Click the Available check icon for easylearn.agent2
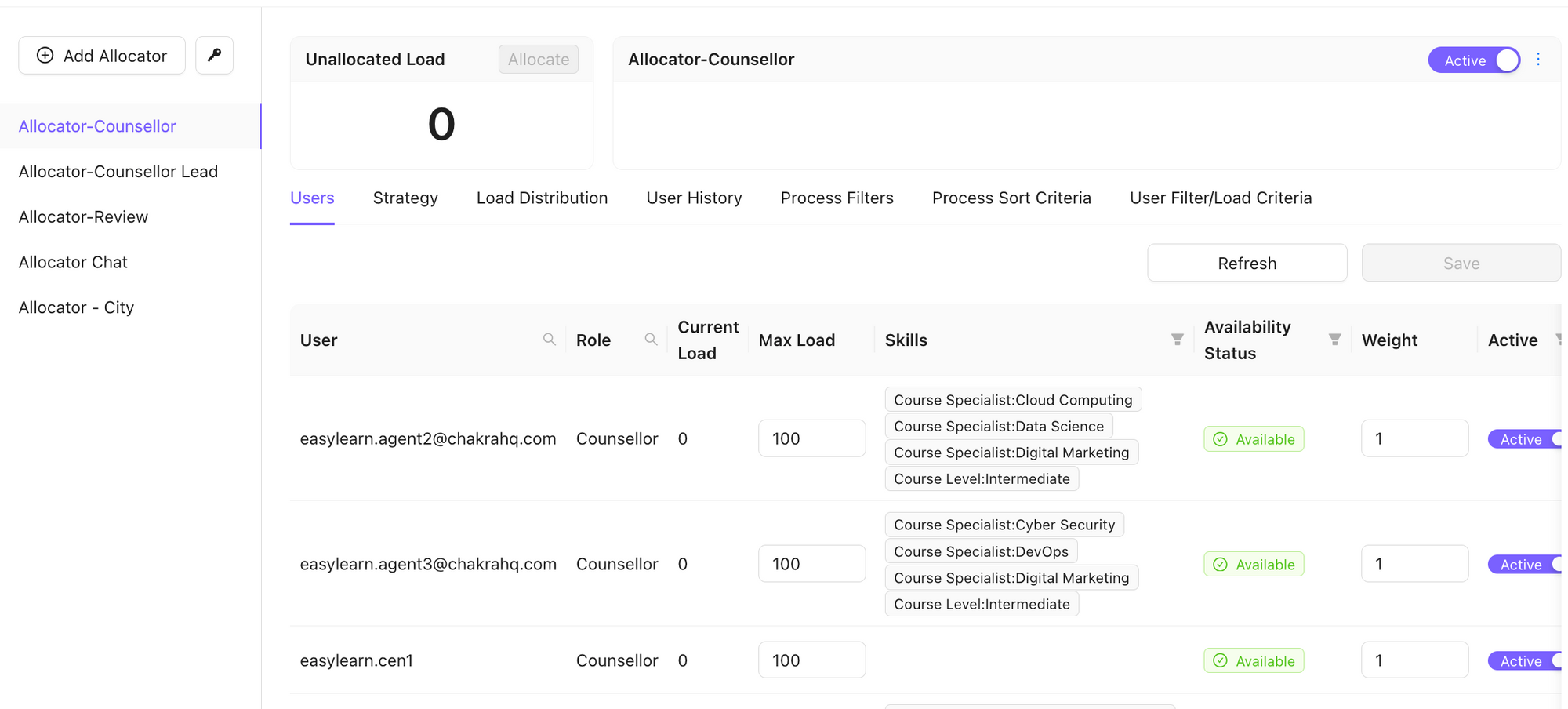1568x709 pixels. pyautogui.click(x=1220, y=439)
